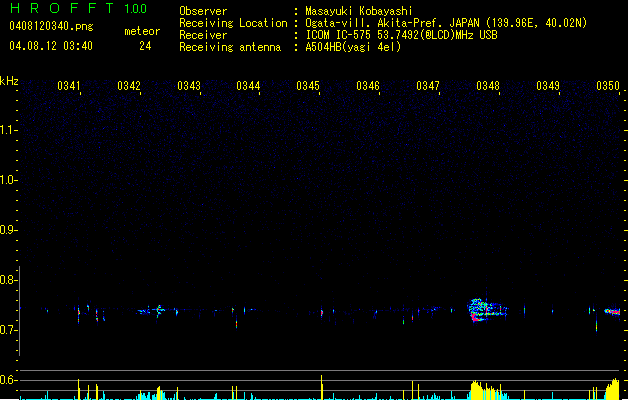Click the 0348 time marker
629x400 pixels.
(488, 86)
